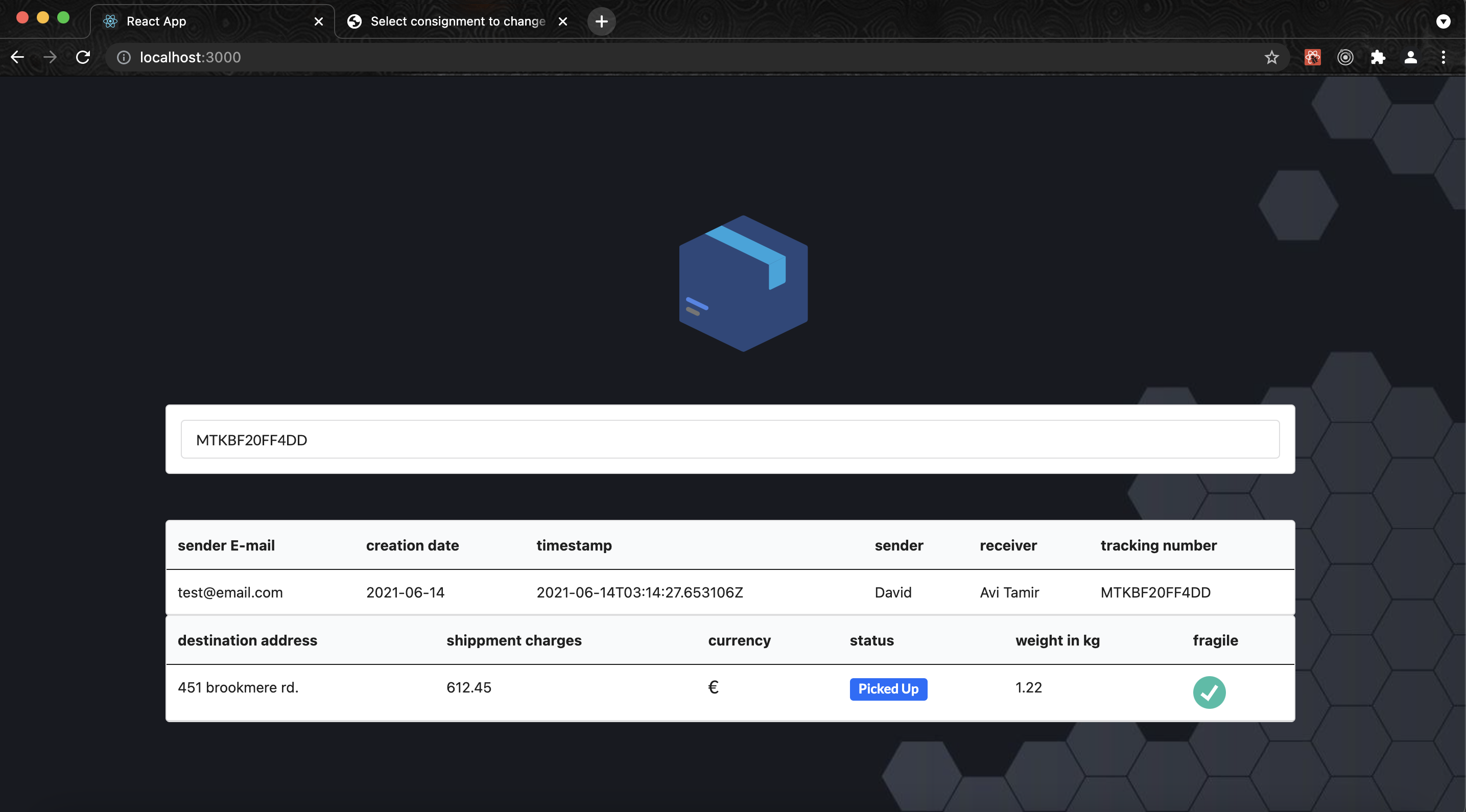Open Chrome's three-dot menu
Screen dimensions: 1466x812
click(x=1445, y=57)
